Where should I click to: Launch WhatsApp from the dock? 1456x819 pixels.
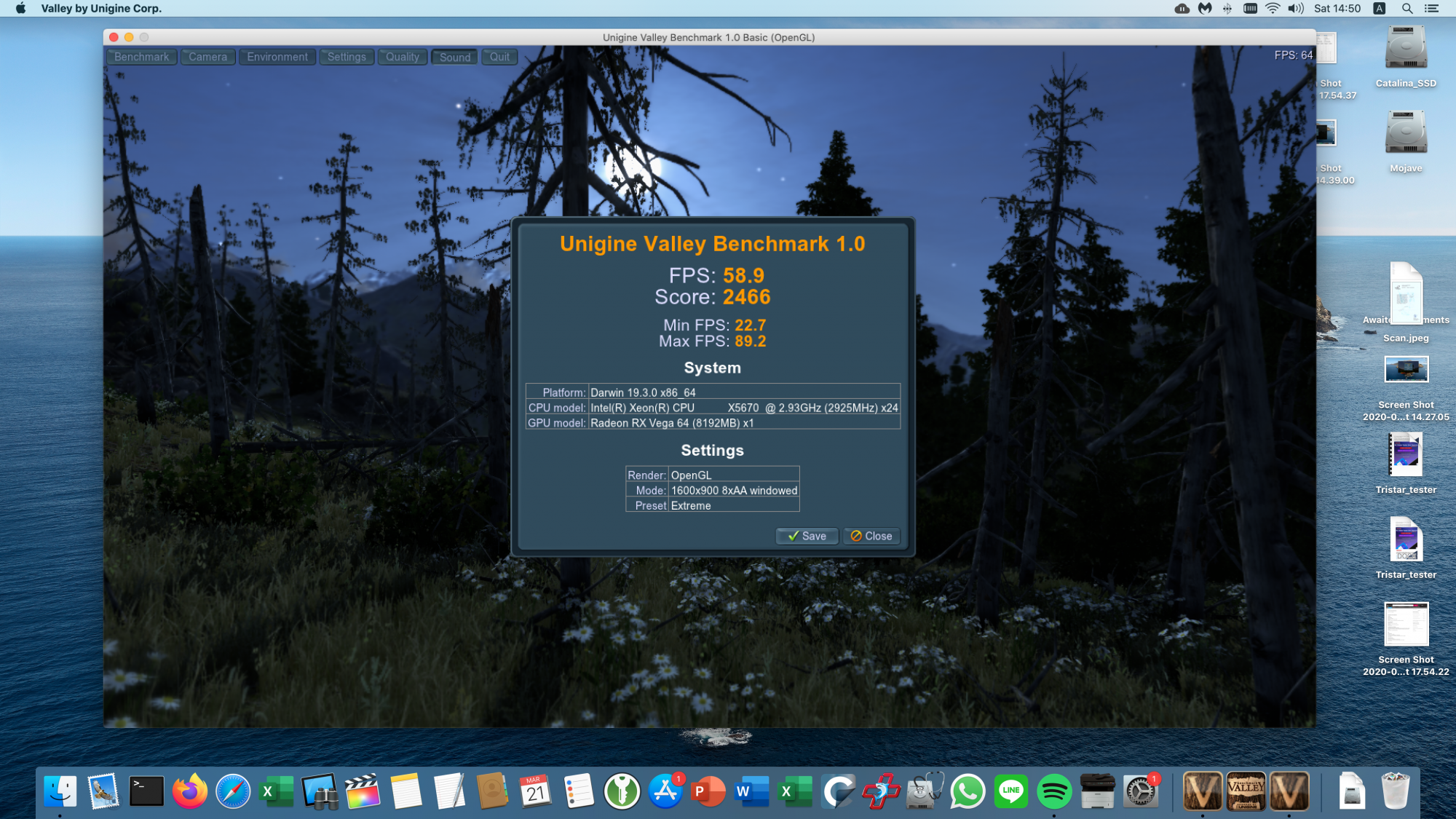coord(968,791)
